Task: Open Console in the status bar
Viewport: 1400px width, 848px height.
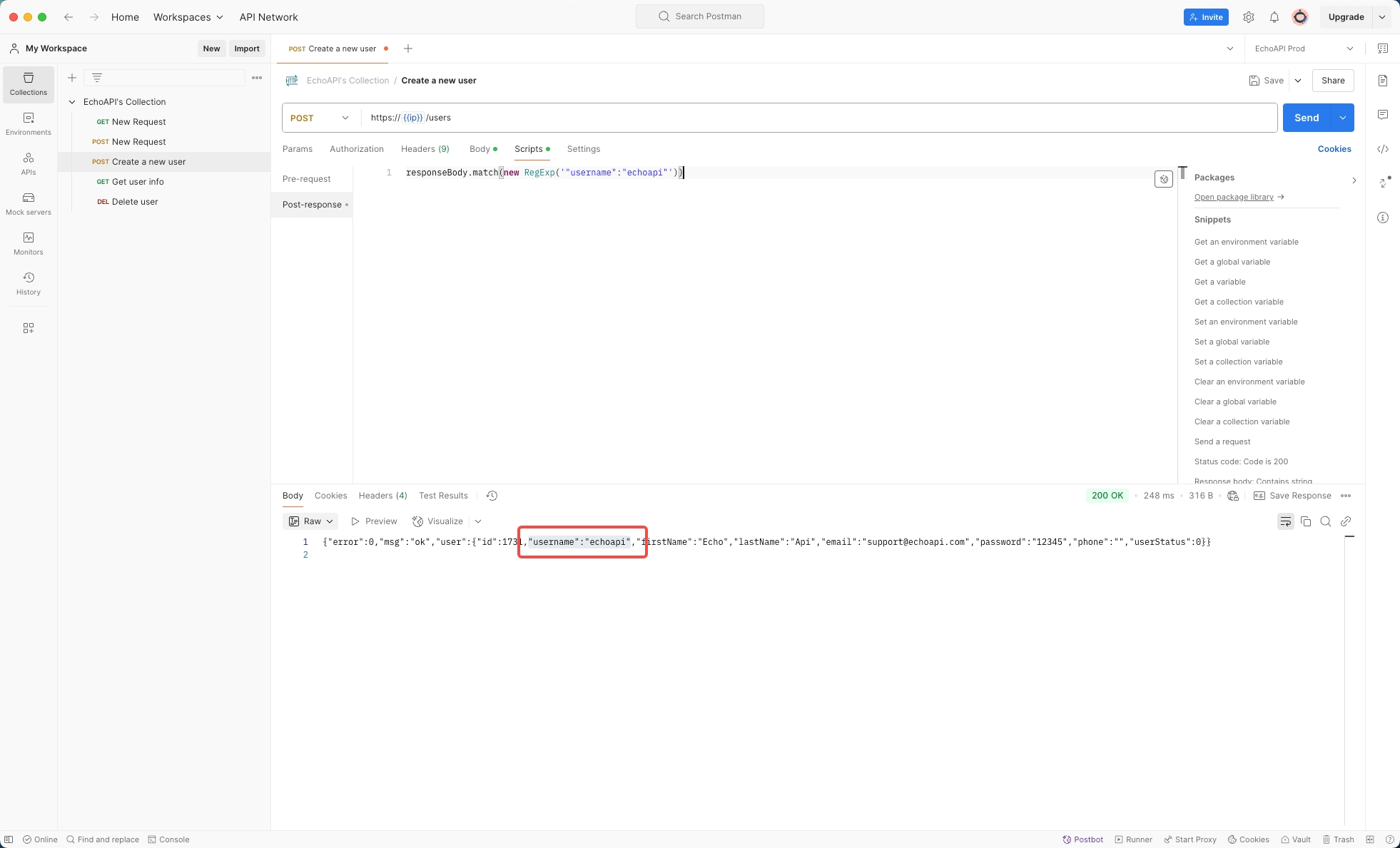Action: [x=168, y=839]
